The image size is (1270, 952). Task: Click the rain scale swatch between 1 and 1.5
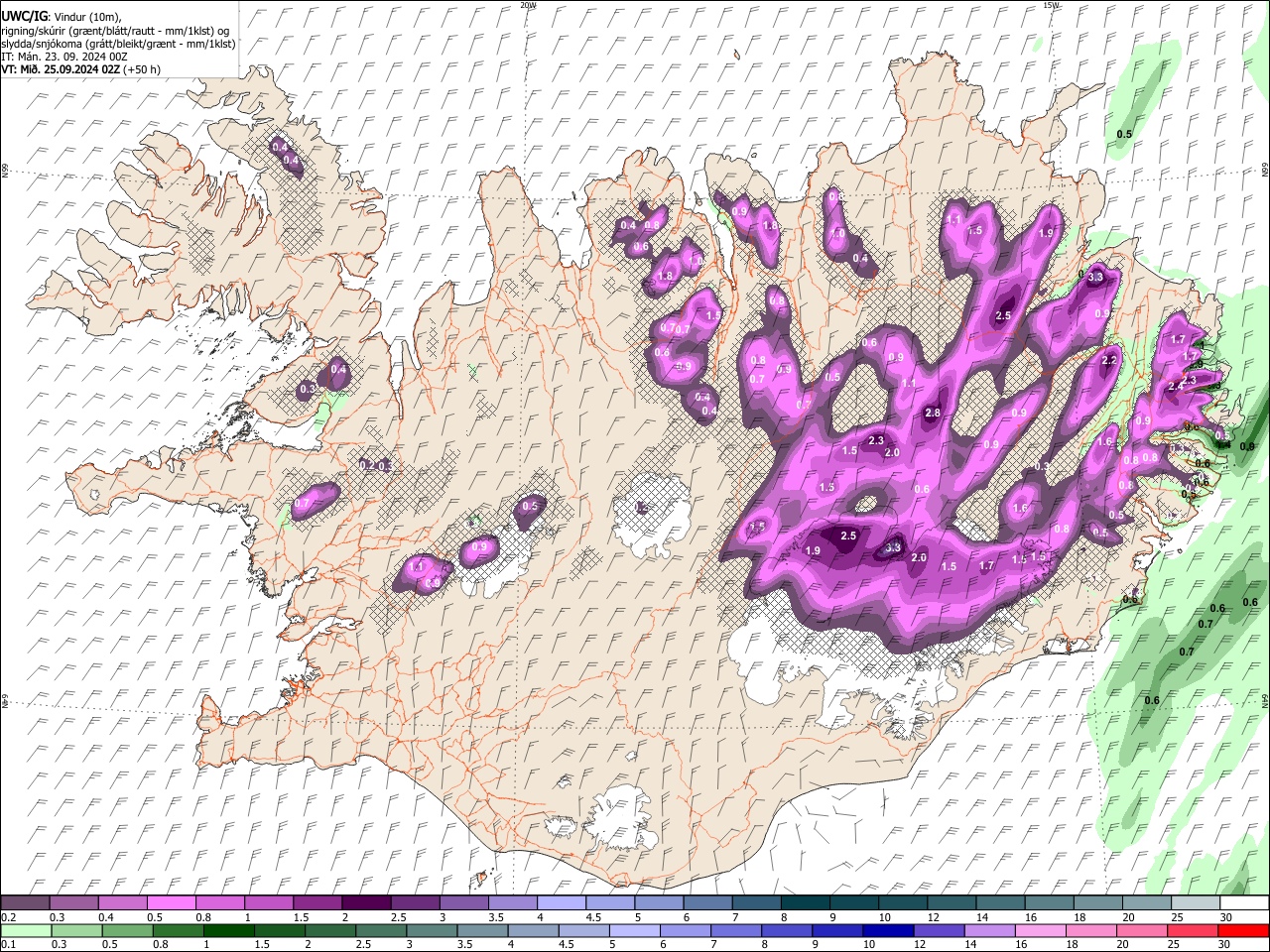[x=227, y=930]
